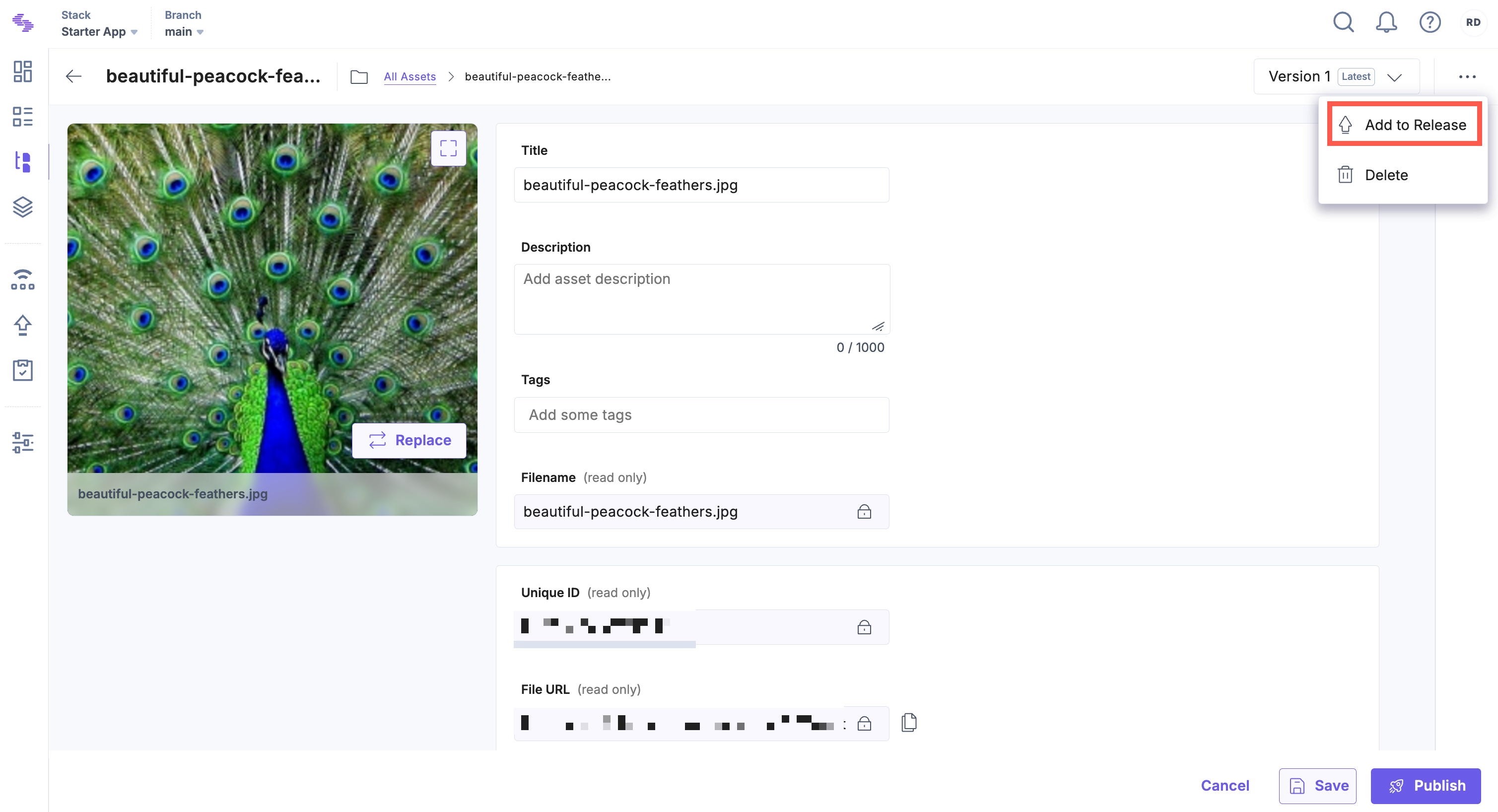Click the folder icon in breadcrumb
This screenshot has width=1498, height=812.
click(359, 77)
